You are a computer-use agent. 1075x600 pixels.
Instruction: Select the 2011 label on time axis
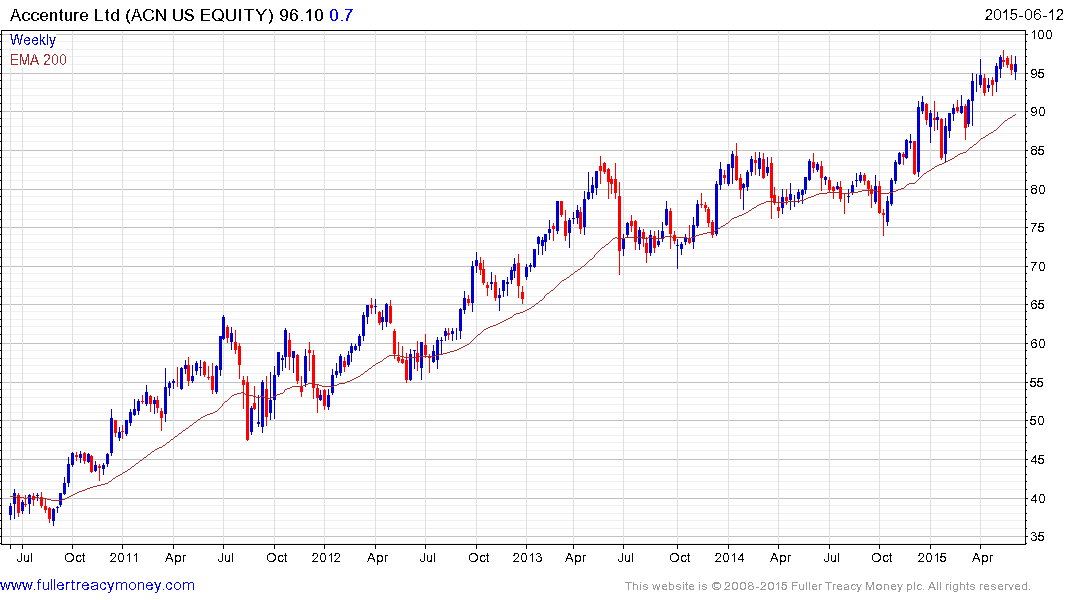[x=124, y=557]
